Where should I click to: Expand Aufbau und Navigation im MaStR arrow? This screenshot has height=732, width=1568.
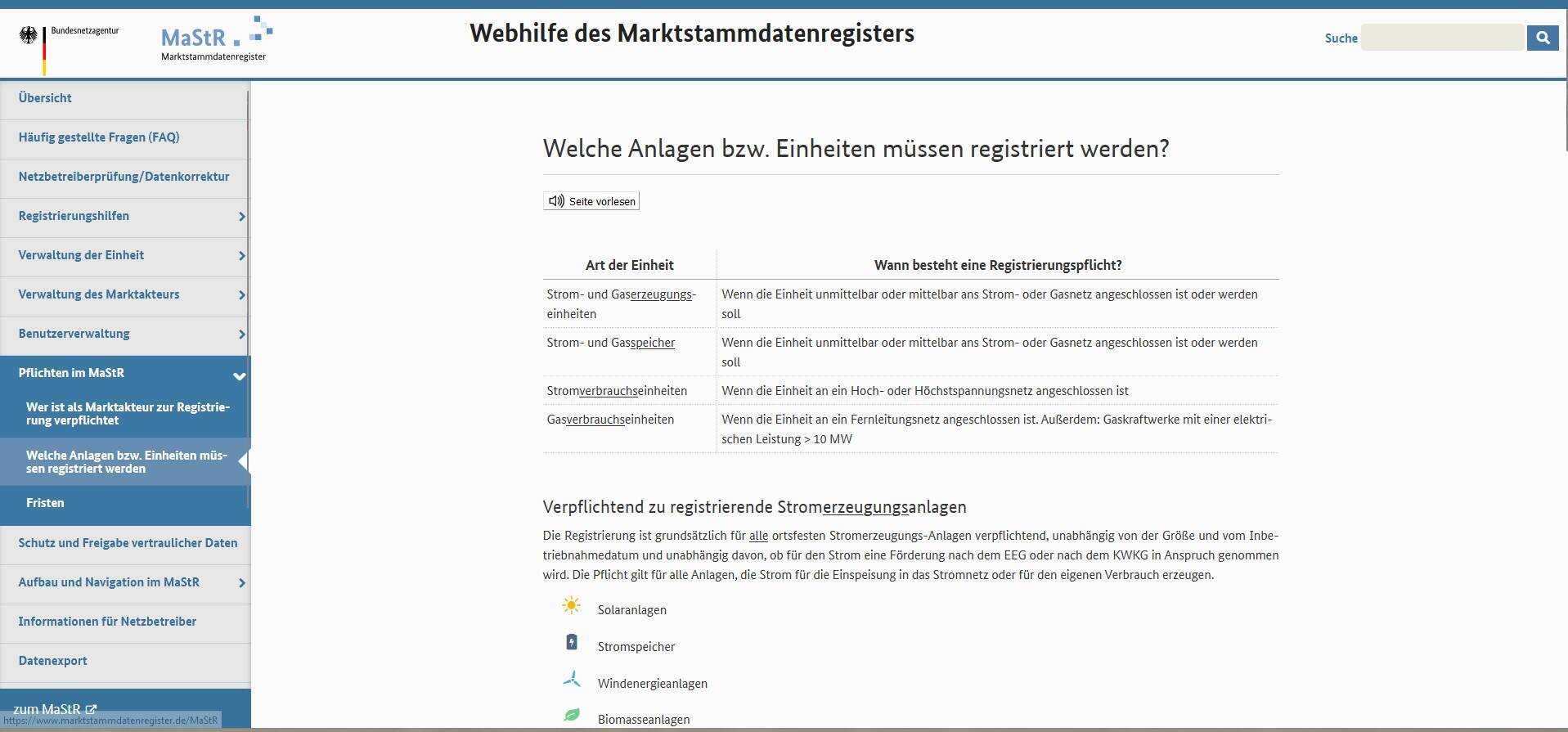(241, 583)
